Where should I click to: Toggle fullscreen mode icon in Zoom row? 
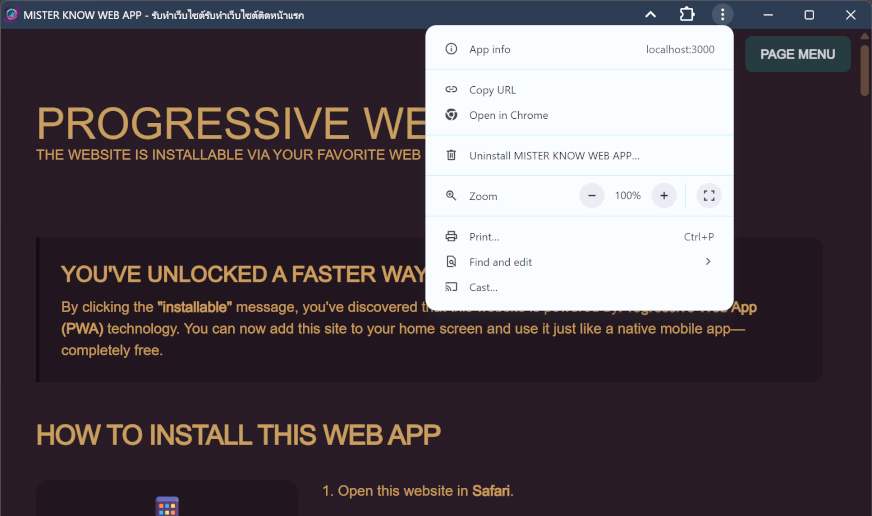tap(709, 196)
